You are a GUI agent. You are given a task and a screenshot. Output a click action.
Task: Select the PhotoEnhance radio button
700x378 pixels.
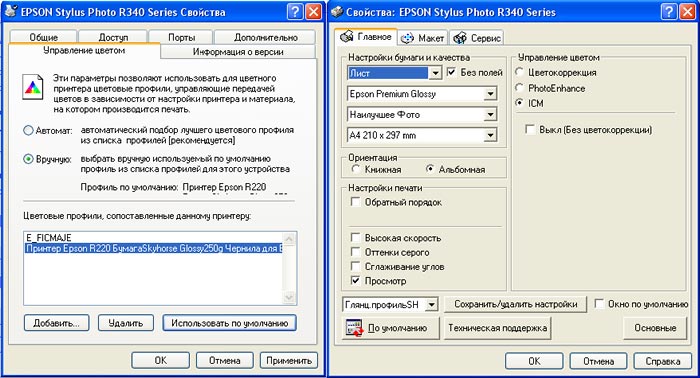pos(519,87)
